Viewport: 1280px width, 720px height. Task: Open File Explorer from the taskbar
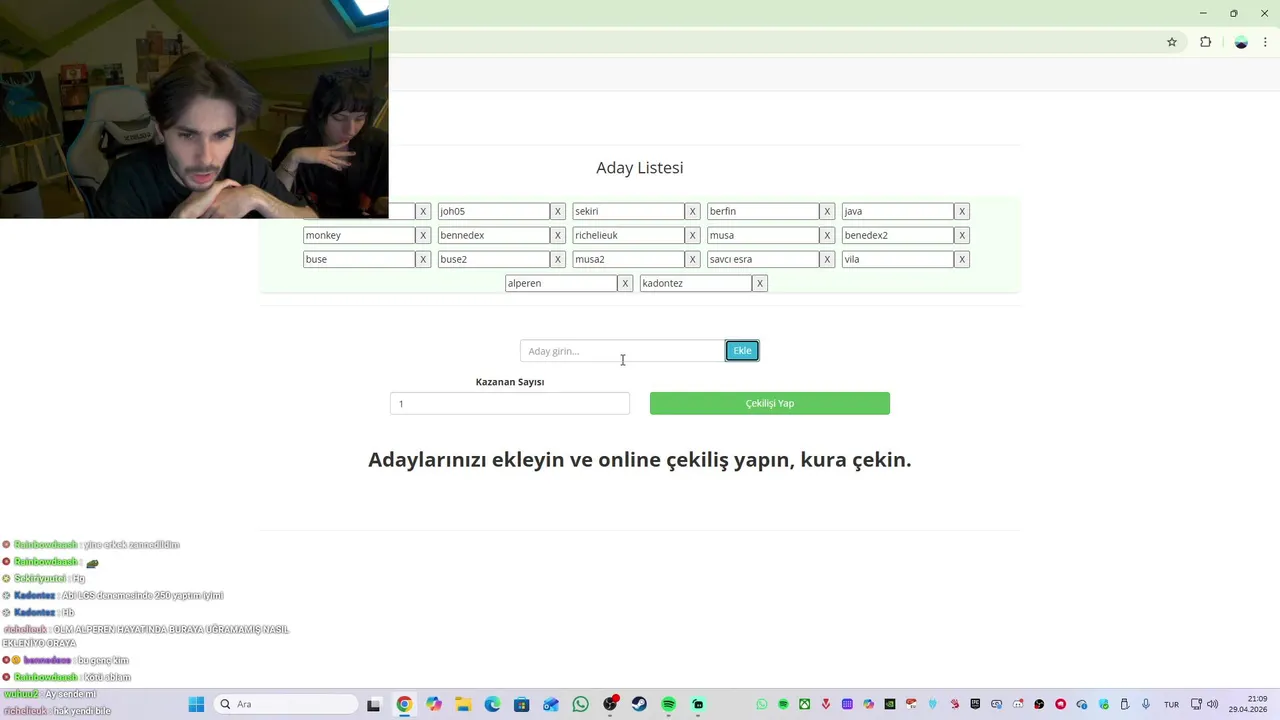tap(463, 704)
